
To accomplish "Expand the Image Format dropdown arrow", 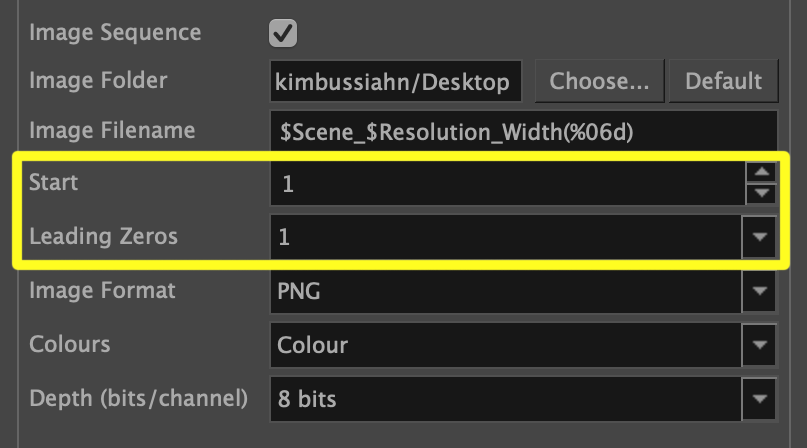I will point(760,292).
